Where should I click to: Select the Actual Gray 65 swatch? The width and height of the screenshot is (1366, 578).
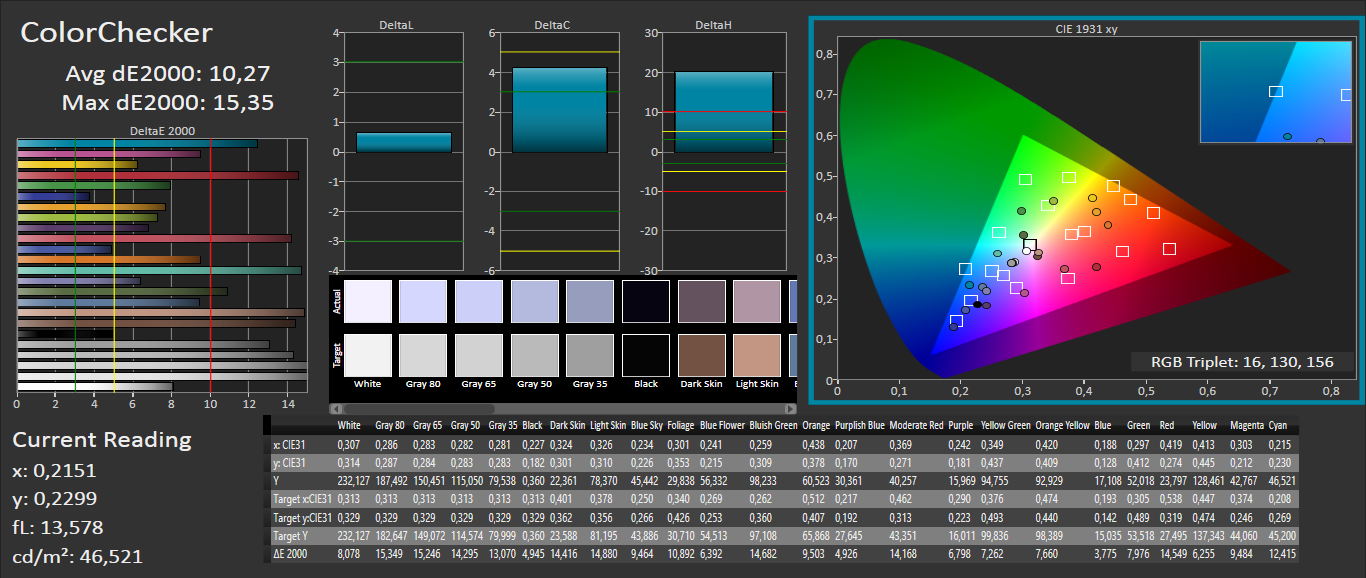click(x=478, y=300)
